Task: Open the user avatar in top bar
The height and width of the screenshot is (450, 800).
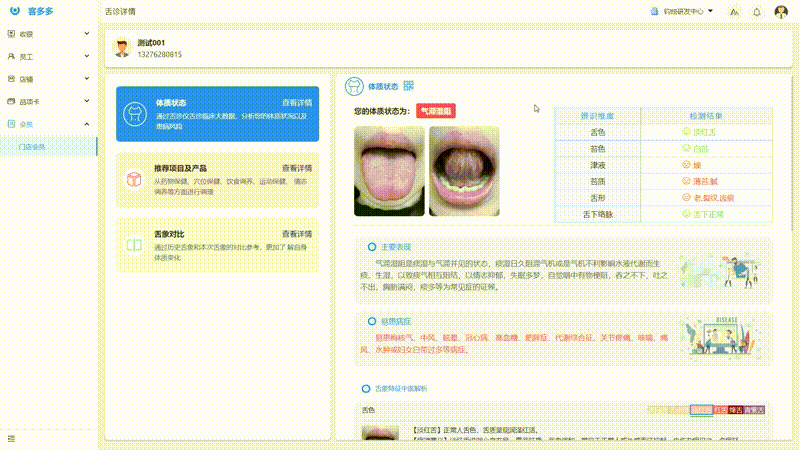Action: click(781, 11)
